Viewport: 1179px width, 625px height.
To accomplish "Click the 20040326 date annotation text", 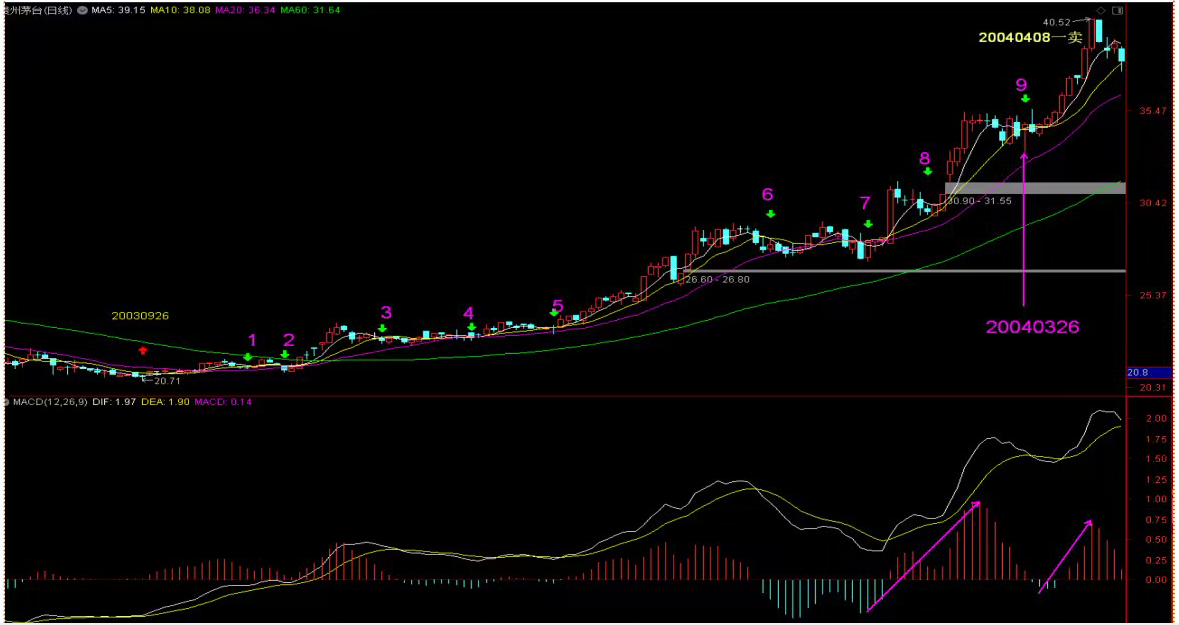I will pos(1032,326).
